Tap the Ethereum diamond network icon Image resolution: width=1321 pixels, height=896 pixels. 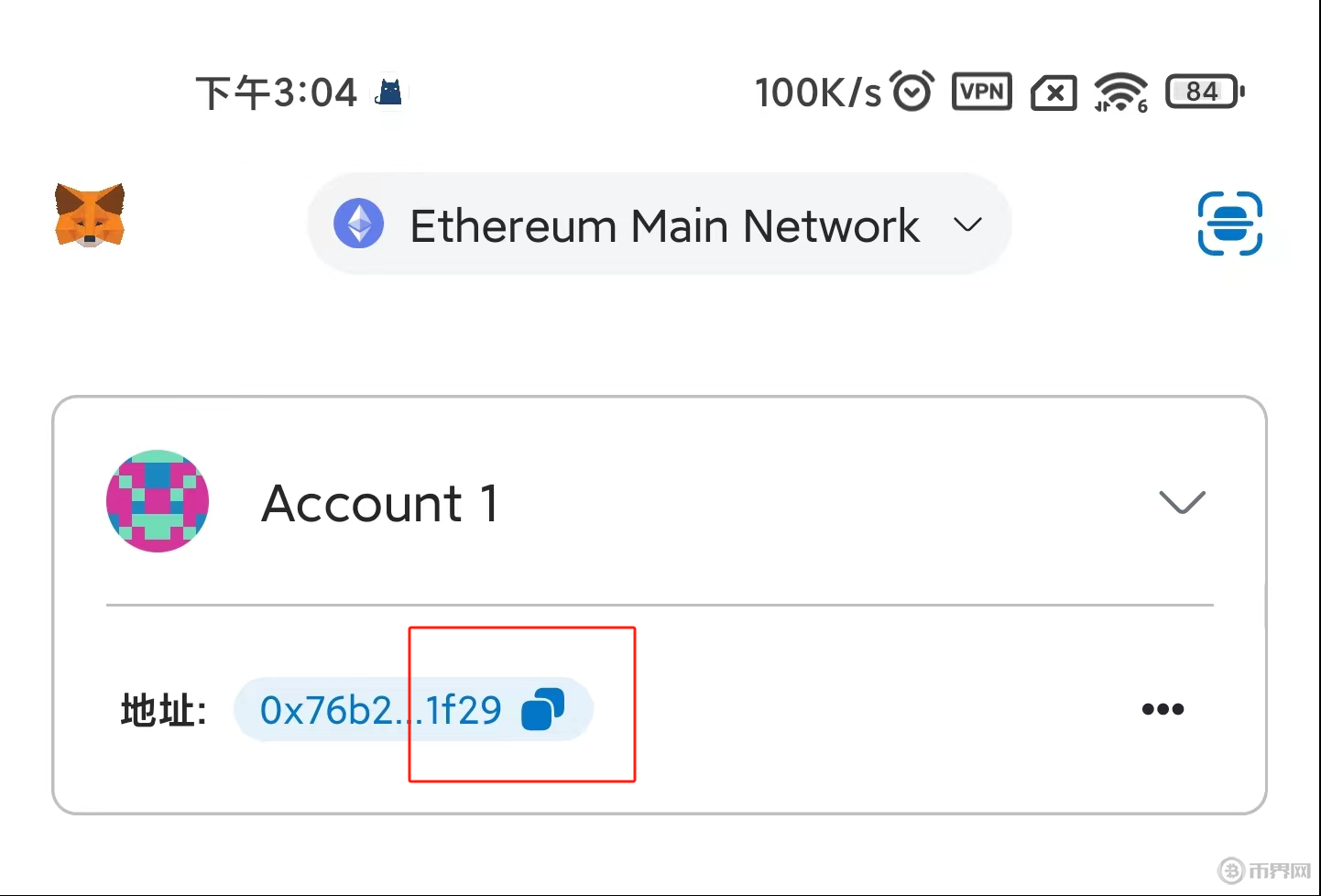[358, 224]
